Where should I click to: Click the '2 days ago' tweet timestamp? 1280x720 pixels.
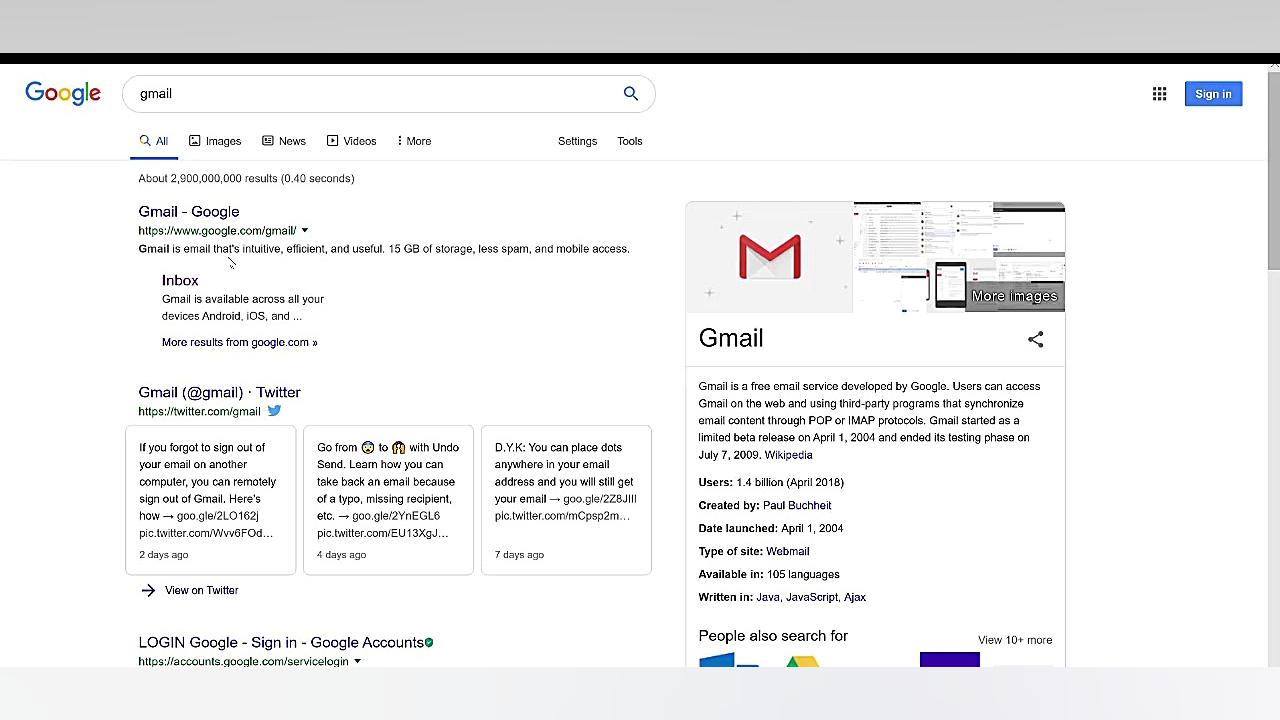(x=164, y=554)
